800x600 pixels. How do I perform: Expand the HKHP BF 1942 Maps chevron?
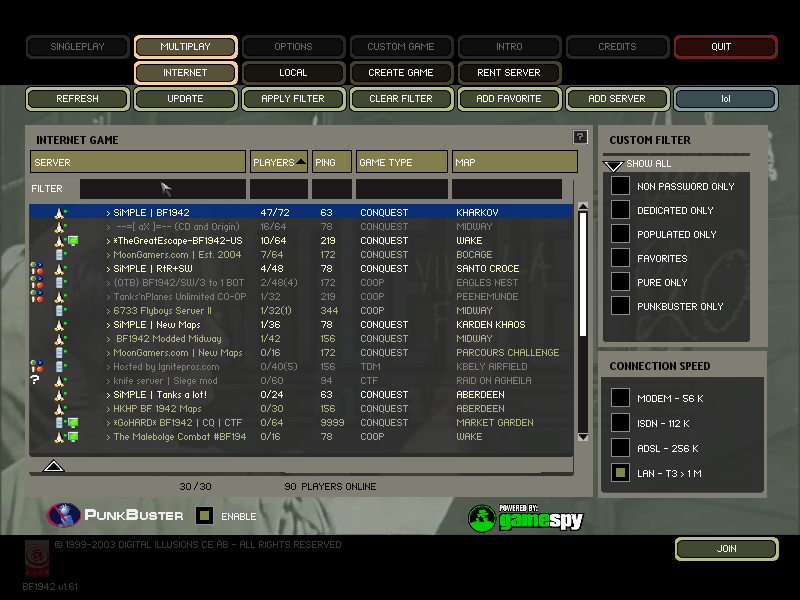tap(108, 409)
